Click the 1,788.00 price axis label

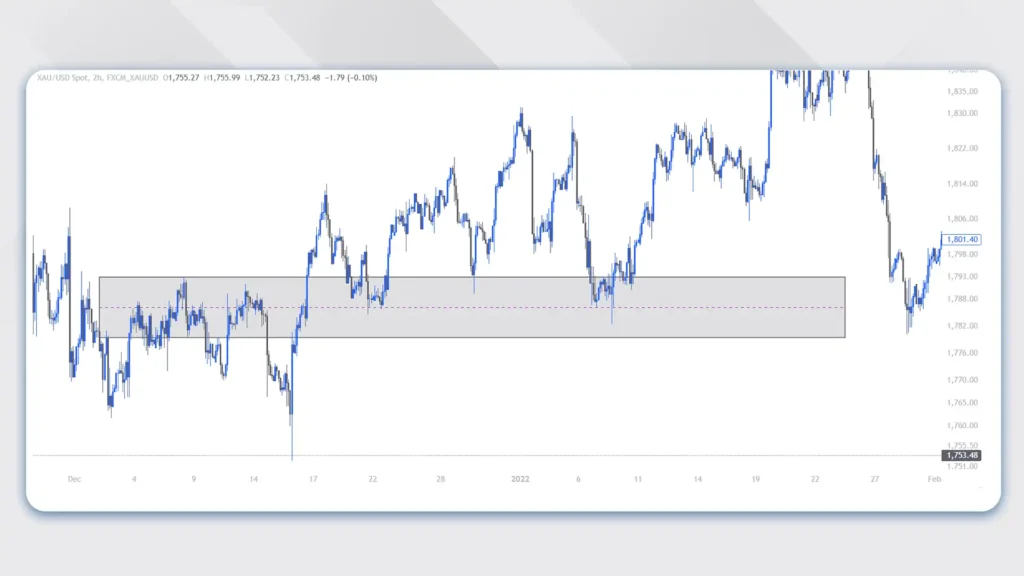(962, 298)
